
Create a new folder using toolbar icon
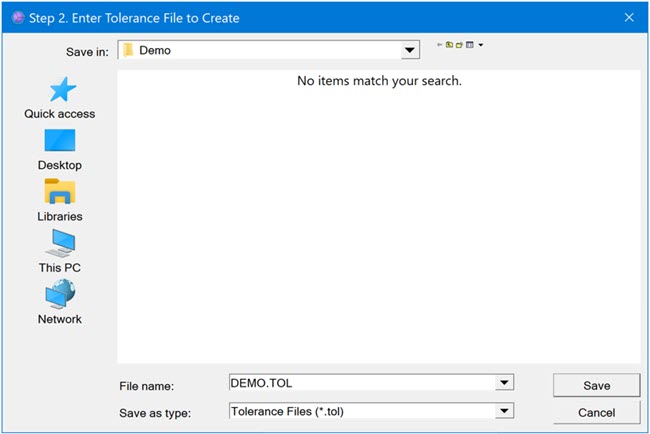click(x=460, y=45)
